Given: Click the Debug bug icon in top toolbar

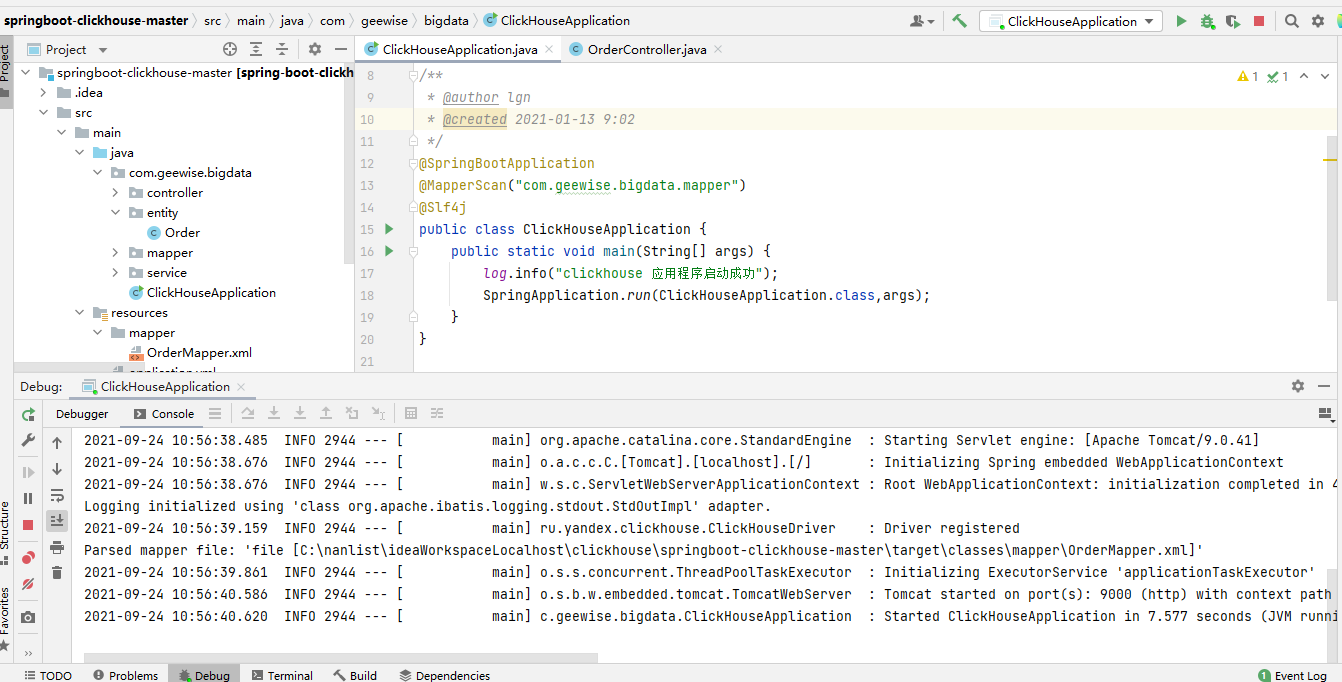Looking at the screenshot, I should click(1207, 21).
